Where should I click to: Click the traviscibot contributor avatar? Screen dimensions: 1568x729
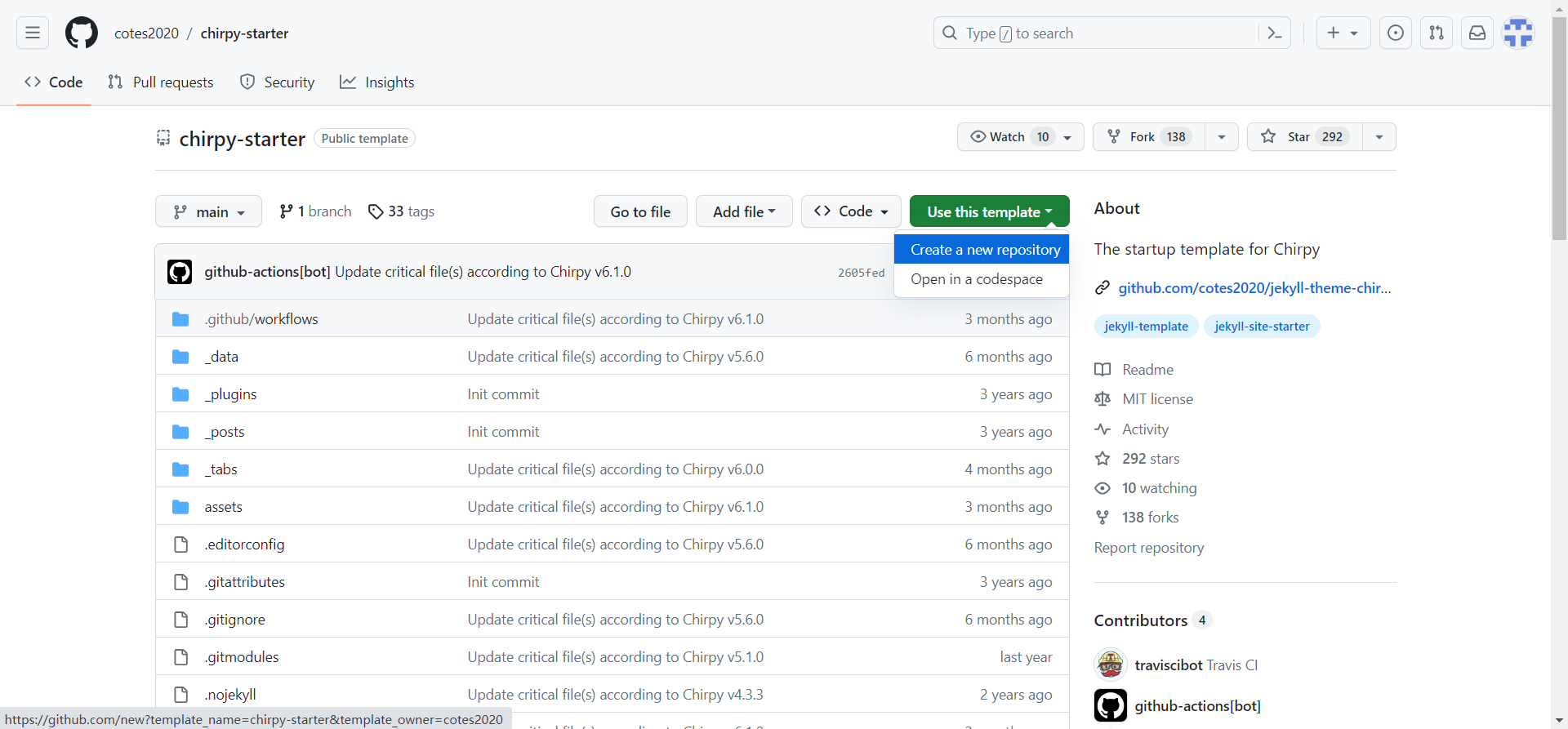point(1111,665)
